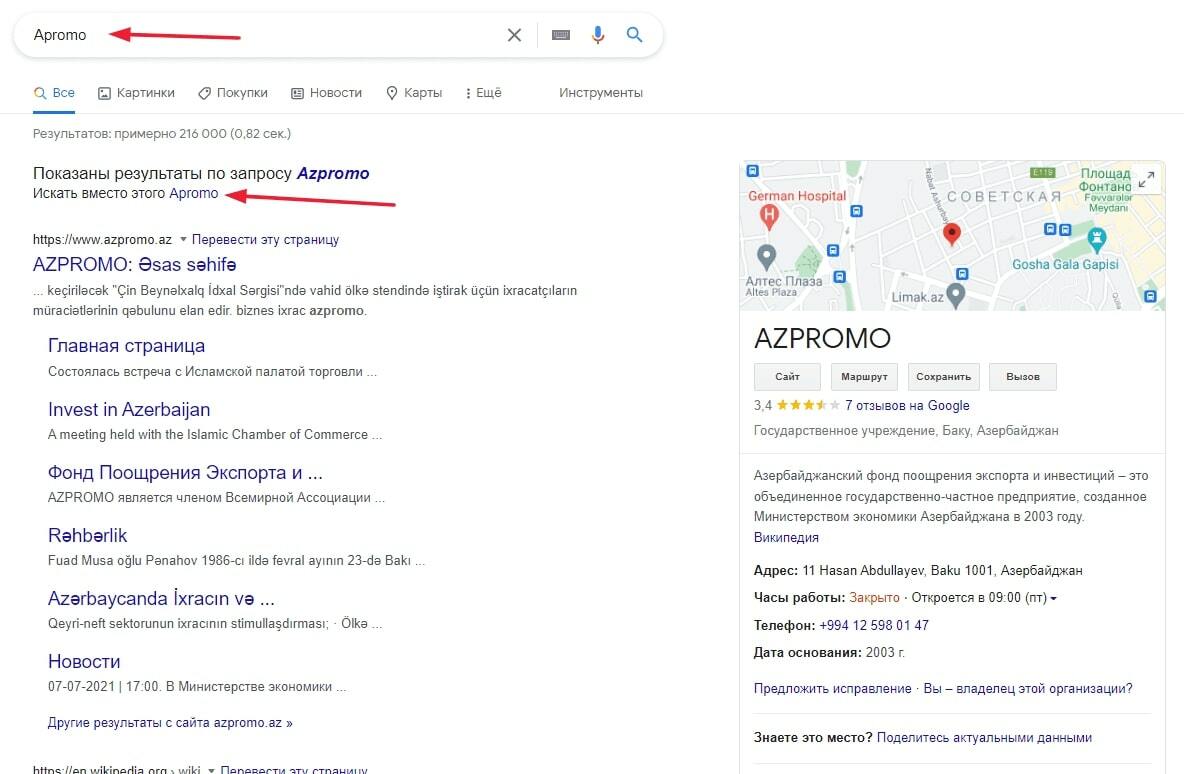Click the map thumbnail of AZPROMO location
Viewport: 1184px width, 774px height.
pyautogui.click(x=952, y=236)
